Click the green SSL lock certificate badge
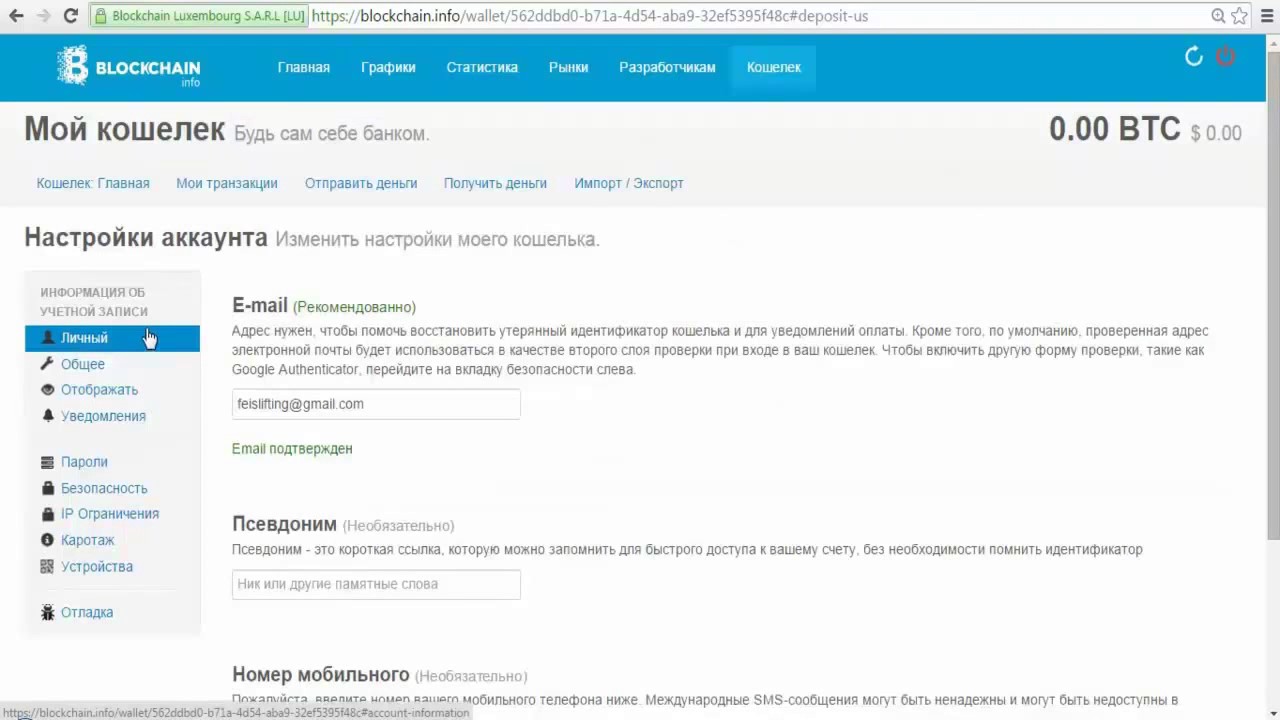 (x=200, y=16)
